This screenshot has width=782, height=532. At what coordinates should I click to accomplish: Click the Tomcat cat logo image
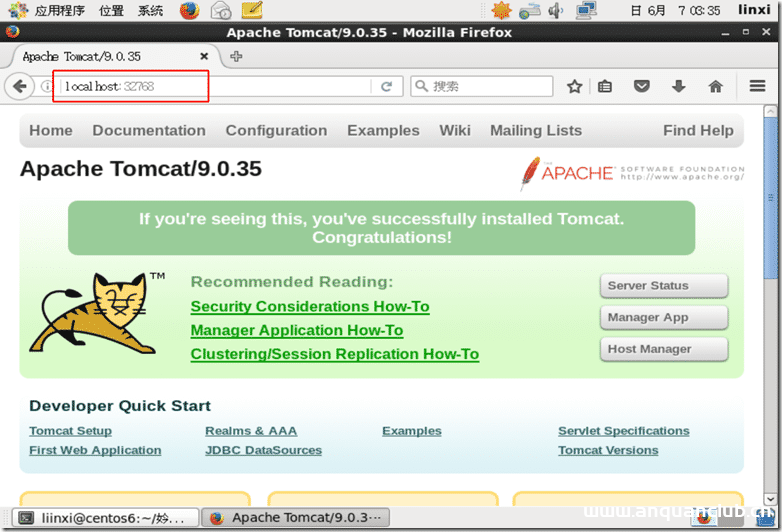(94, 313)
